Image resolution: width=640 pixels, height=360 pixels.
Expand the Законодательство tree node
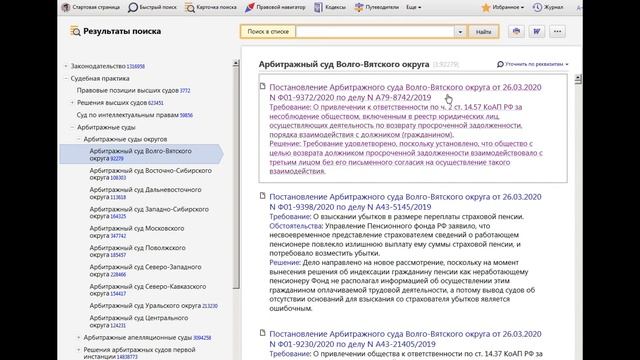66,66
